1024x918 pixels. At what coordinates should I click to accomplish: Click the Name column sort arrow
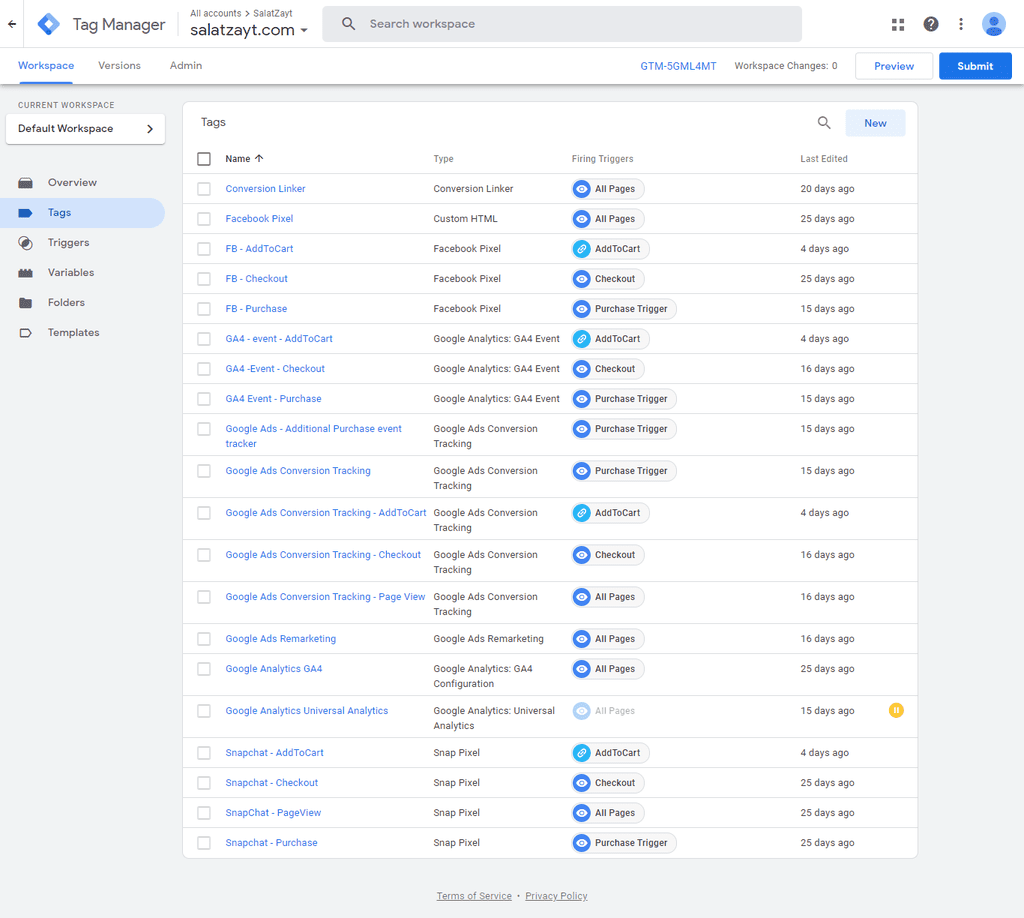(259, 159)
